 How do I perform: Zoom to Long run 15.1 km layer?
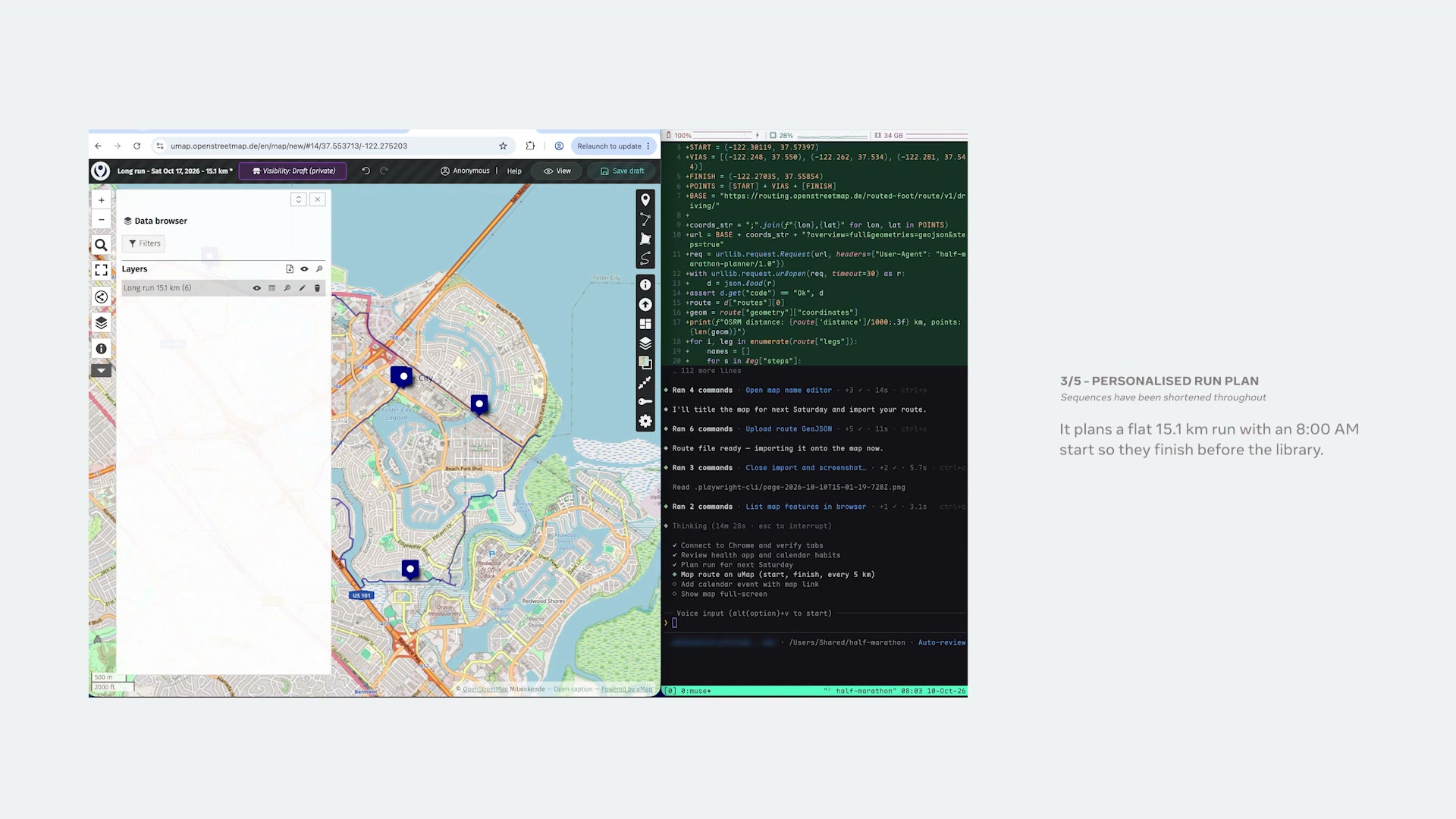(x=287, y=288)
